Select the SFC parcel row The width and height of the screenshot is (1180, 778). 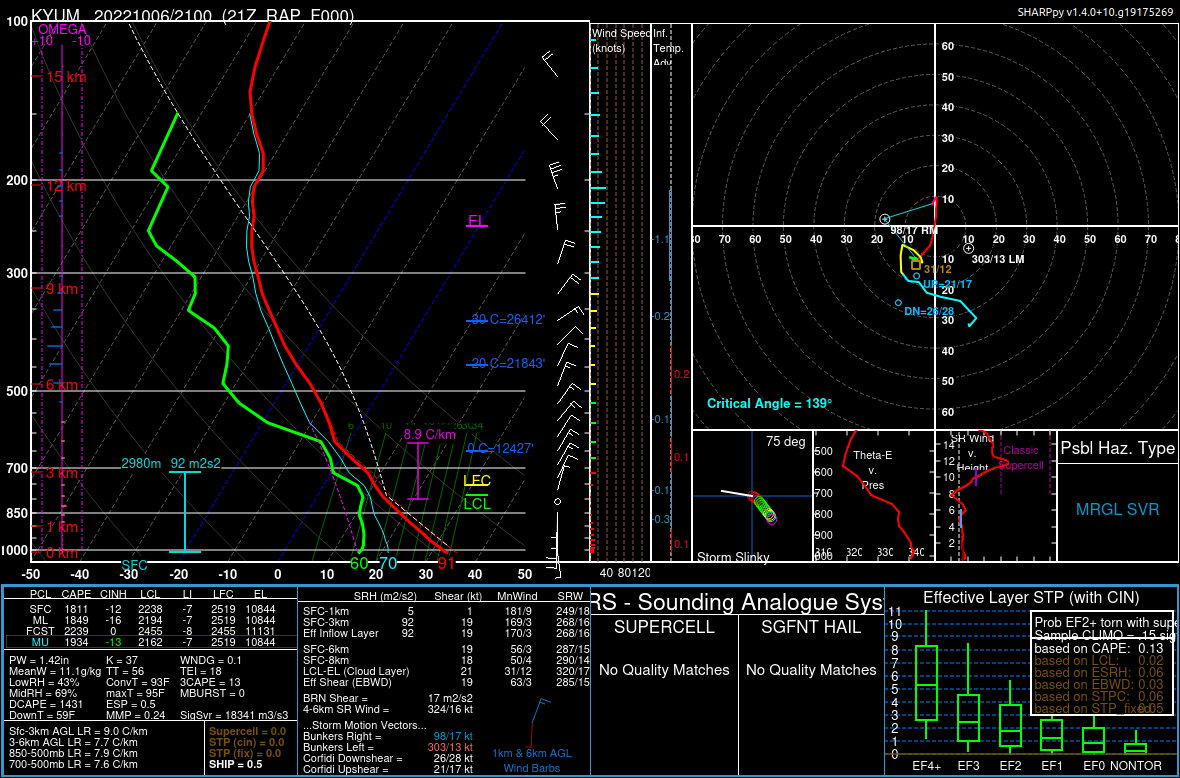coord(150,609)
